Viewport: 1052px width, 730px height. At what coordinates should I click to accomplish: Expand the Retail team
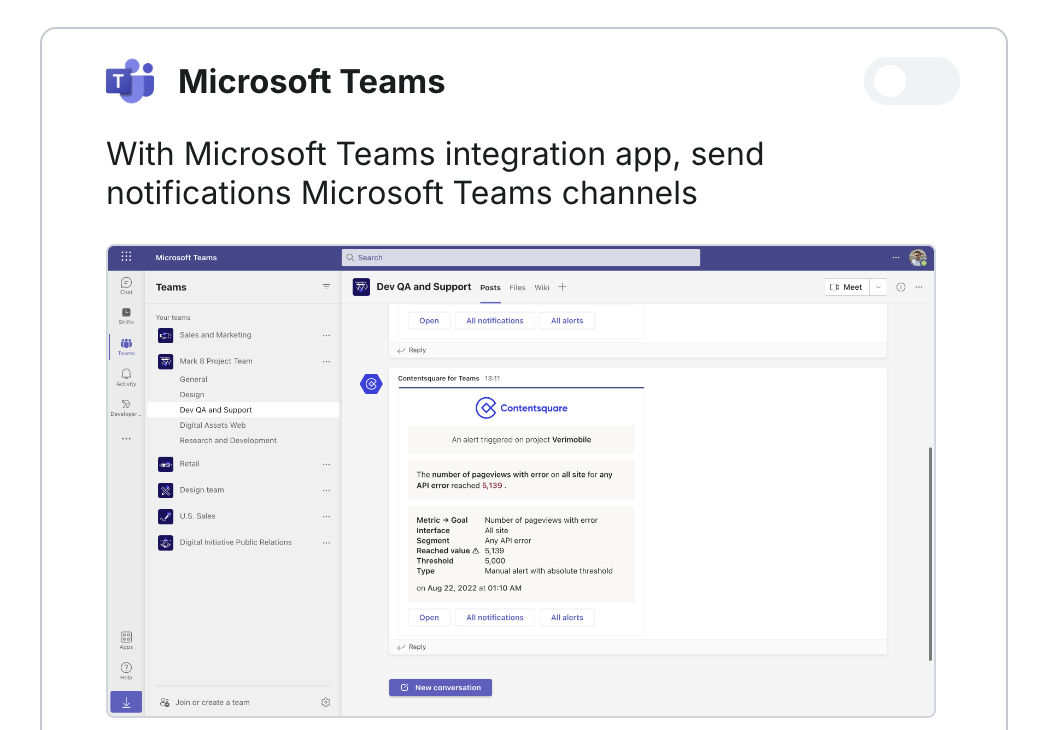189,464
